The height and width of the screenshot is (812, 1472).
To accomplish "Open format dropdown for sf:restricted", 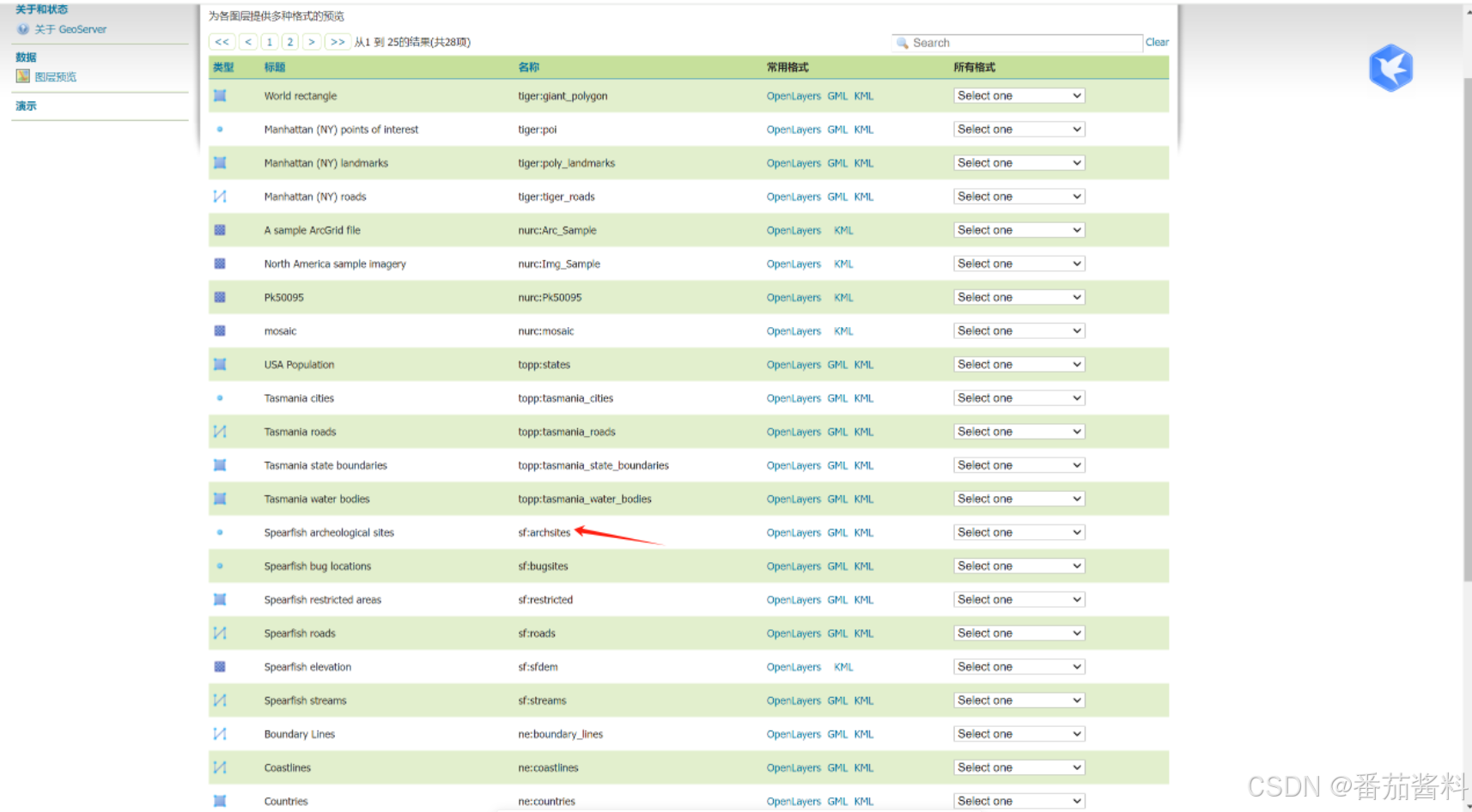I will [1019, 599].
